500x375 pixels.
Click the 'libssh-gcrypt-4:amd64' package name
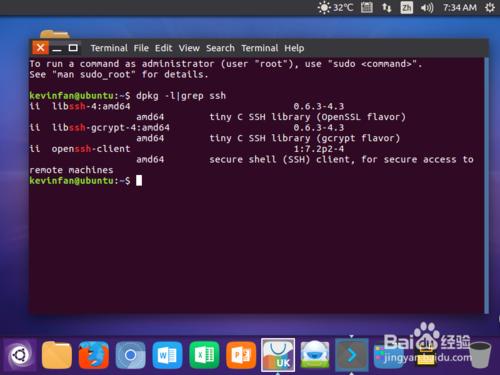coord(111,128)
